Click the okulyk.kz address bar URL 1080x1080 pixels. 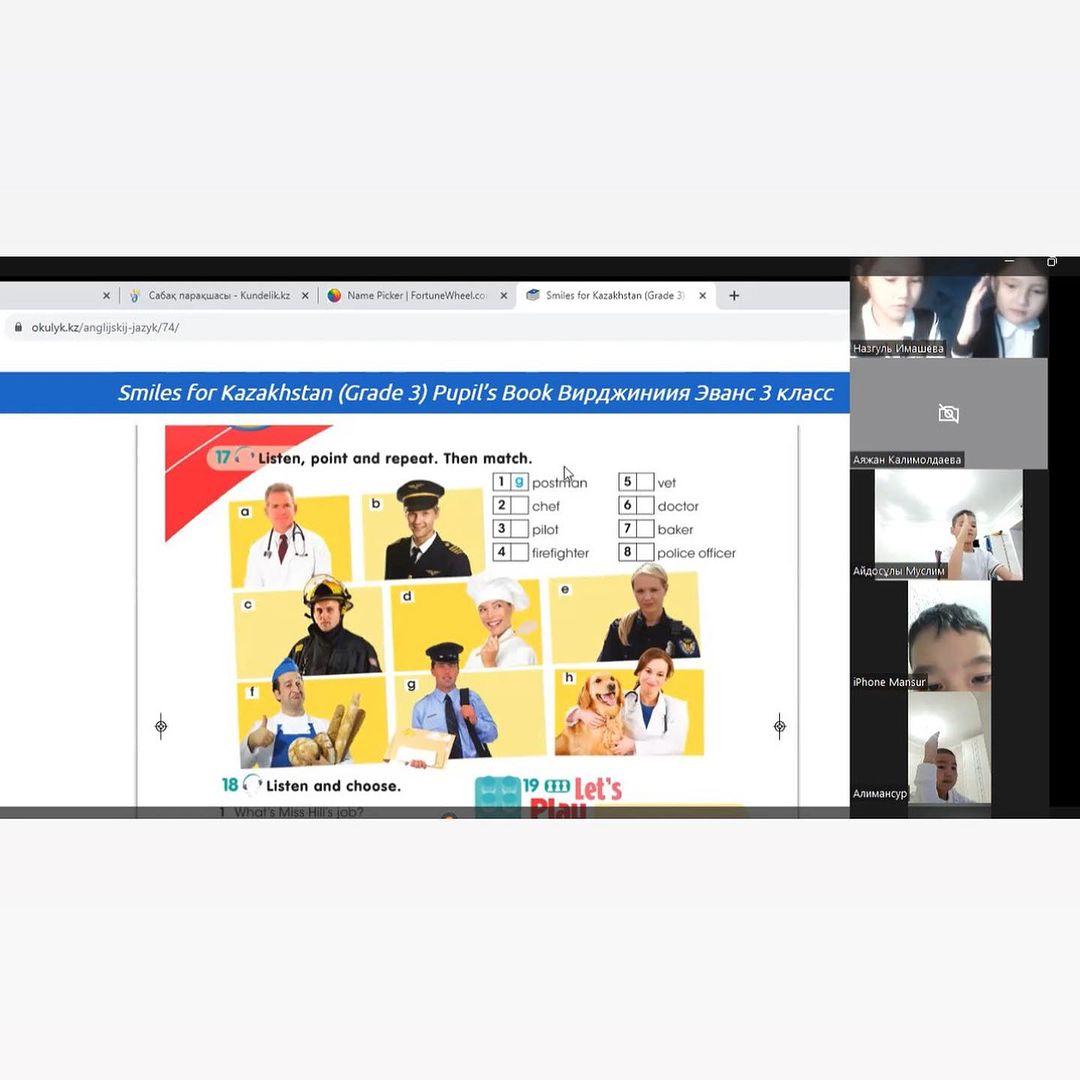(105, 328)
